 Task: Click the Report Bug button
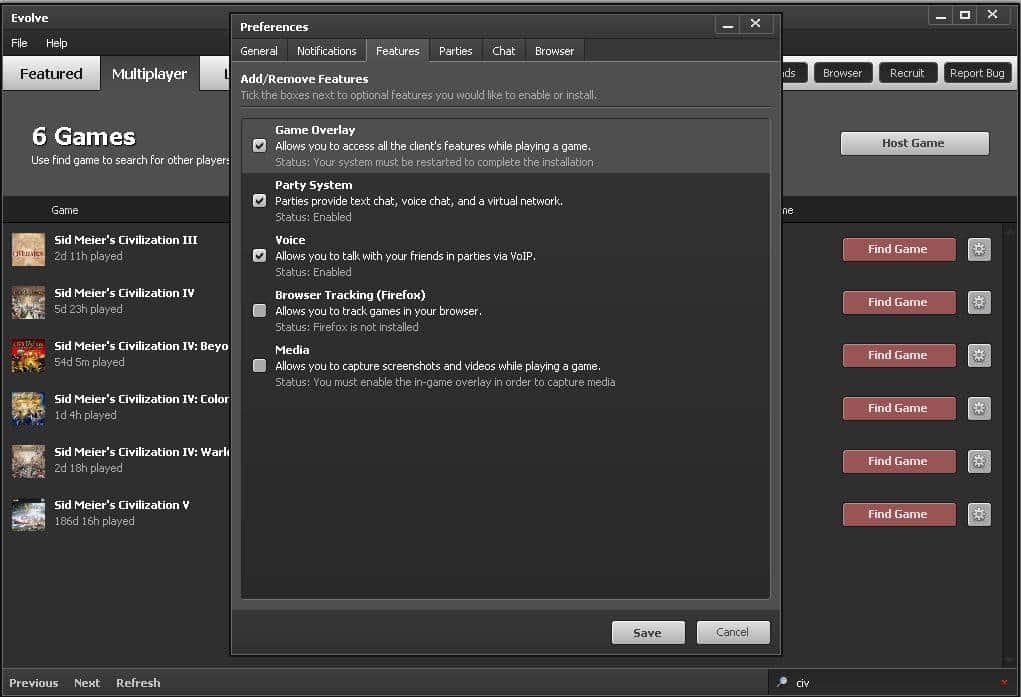(977, 73)
